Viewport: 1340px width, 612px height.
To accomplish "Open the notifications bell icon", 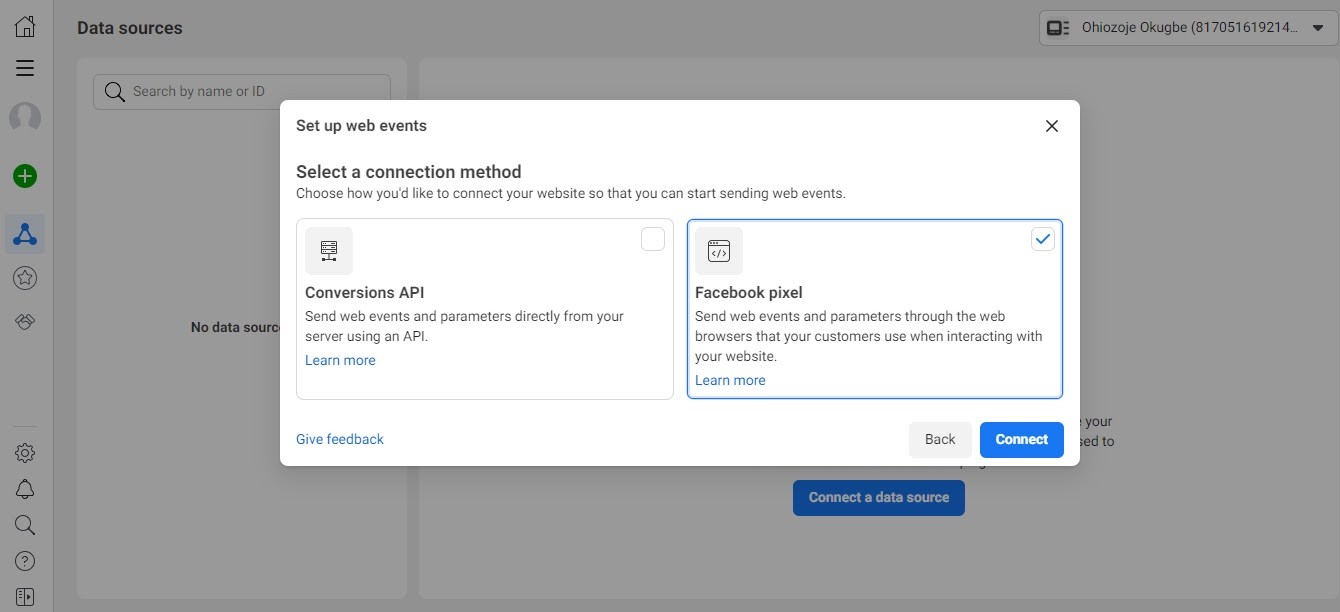I will tap(24, 488).
